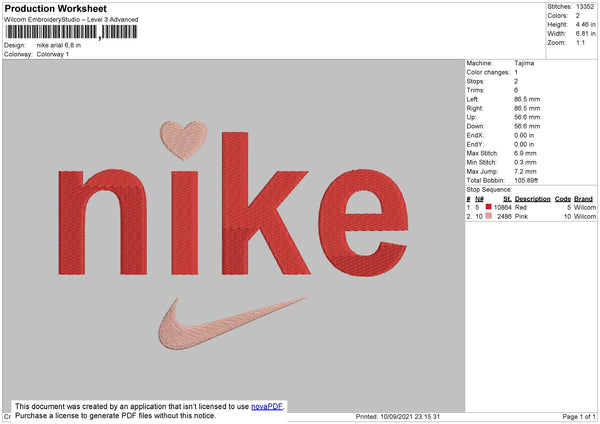Screen dimensions: 600x424
Task: Select the EndX value 0.00 in
Action: pos(524,135)
